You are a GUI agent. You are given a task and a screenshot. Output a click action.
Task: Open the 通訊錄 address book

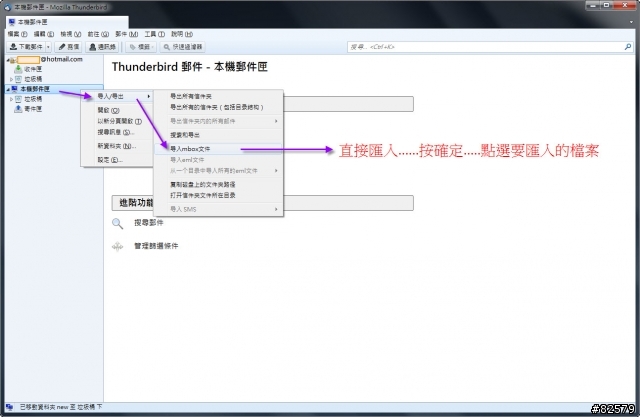(x=102, y=47)
